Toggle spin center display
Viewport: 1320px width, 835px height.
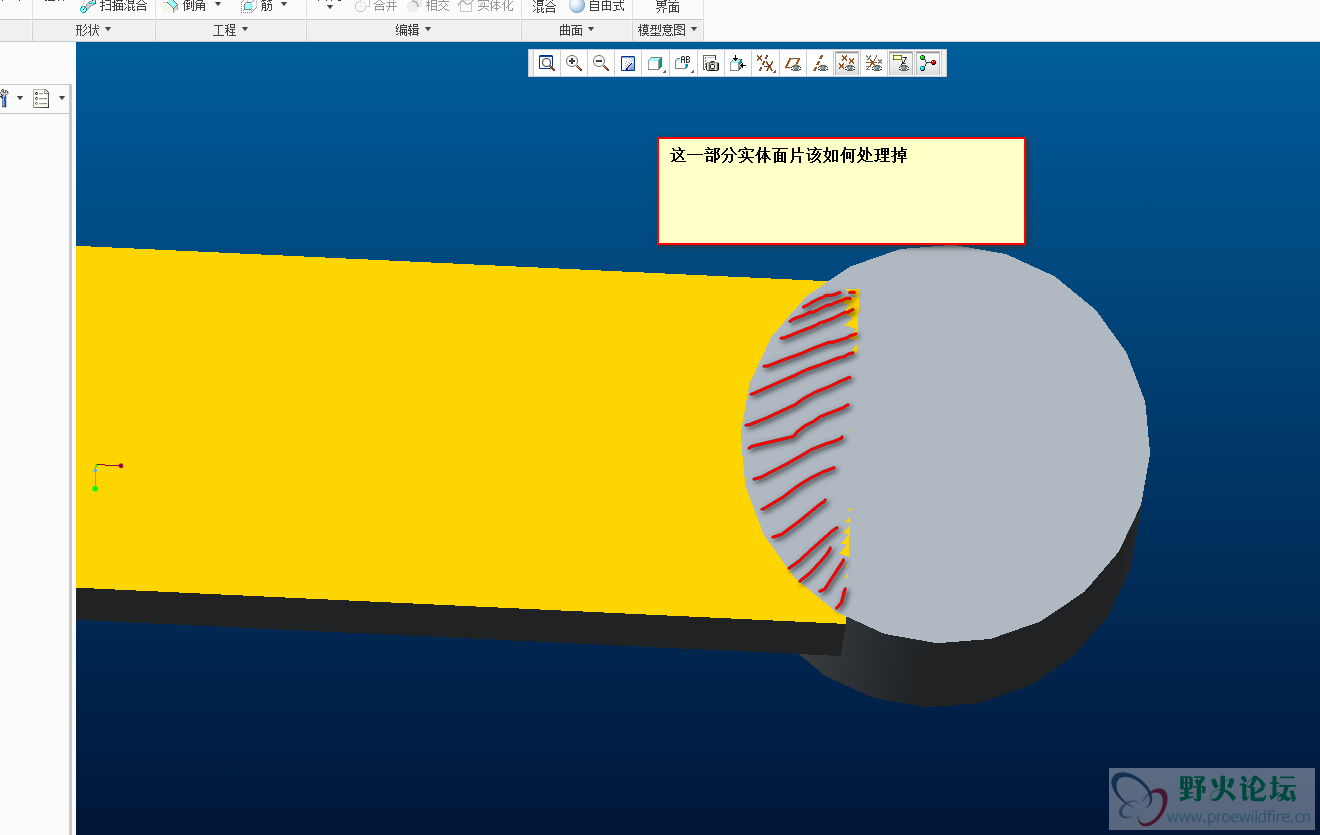coord(928,63)
